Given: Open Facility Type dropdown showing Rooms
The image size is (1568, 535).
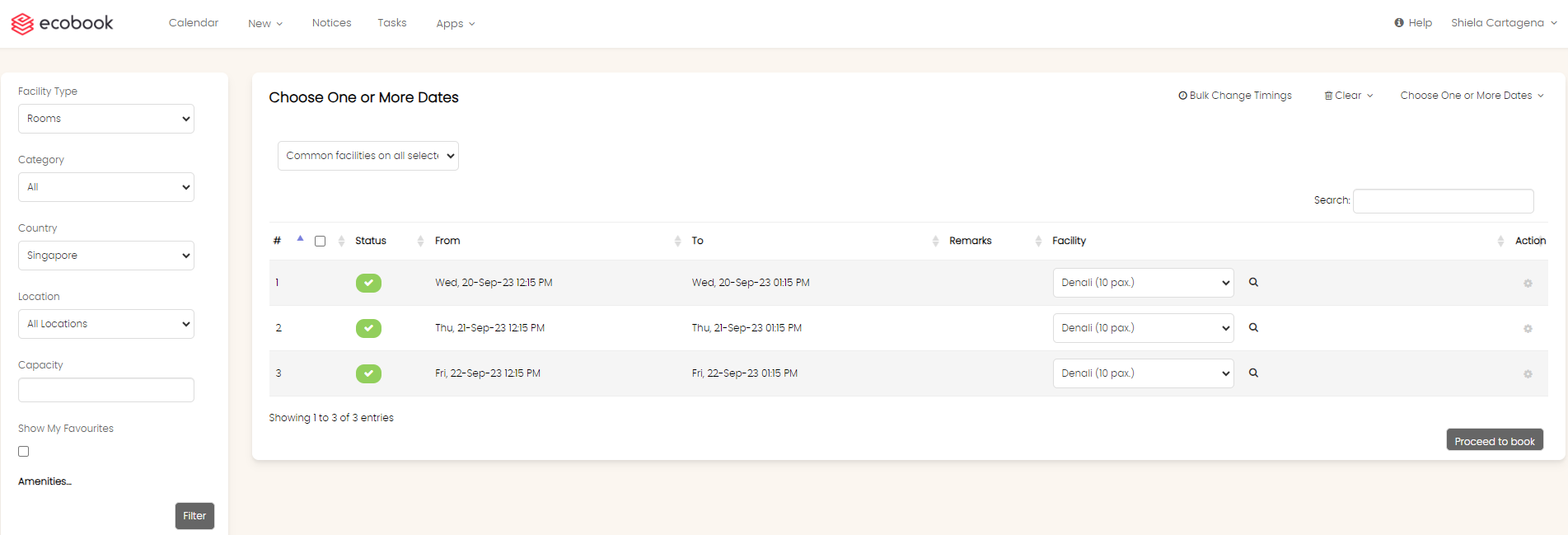Looking at the screenshot, I should point(106,119).
